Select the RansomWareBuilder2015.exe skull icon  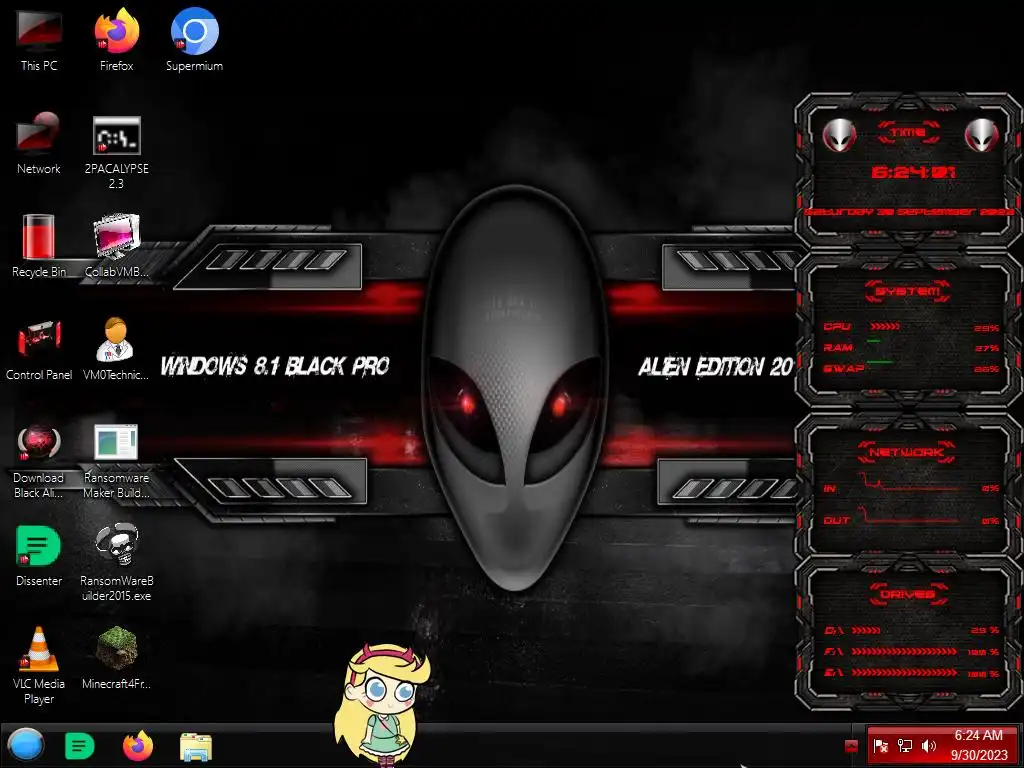pyautogui.click(x=116, y=562)
